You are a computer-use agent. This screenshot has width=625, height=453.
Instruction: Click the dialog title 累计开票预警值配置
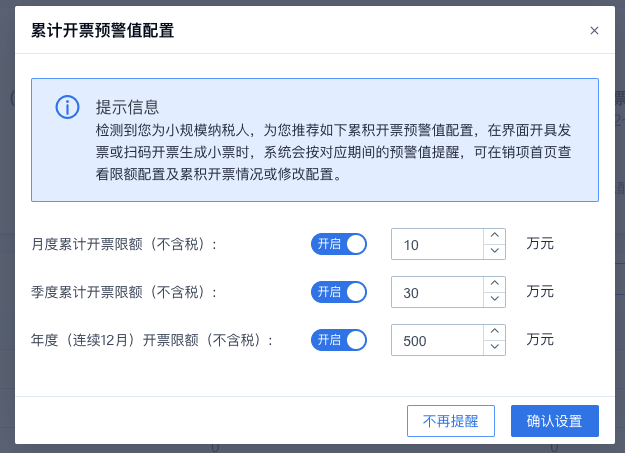[x=102, y=31]
